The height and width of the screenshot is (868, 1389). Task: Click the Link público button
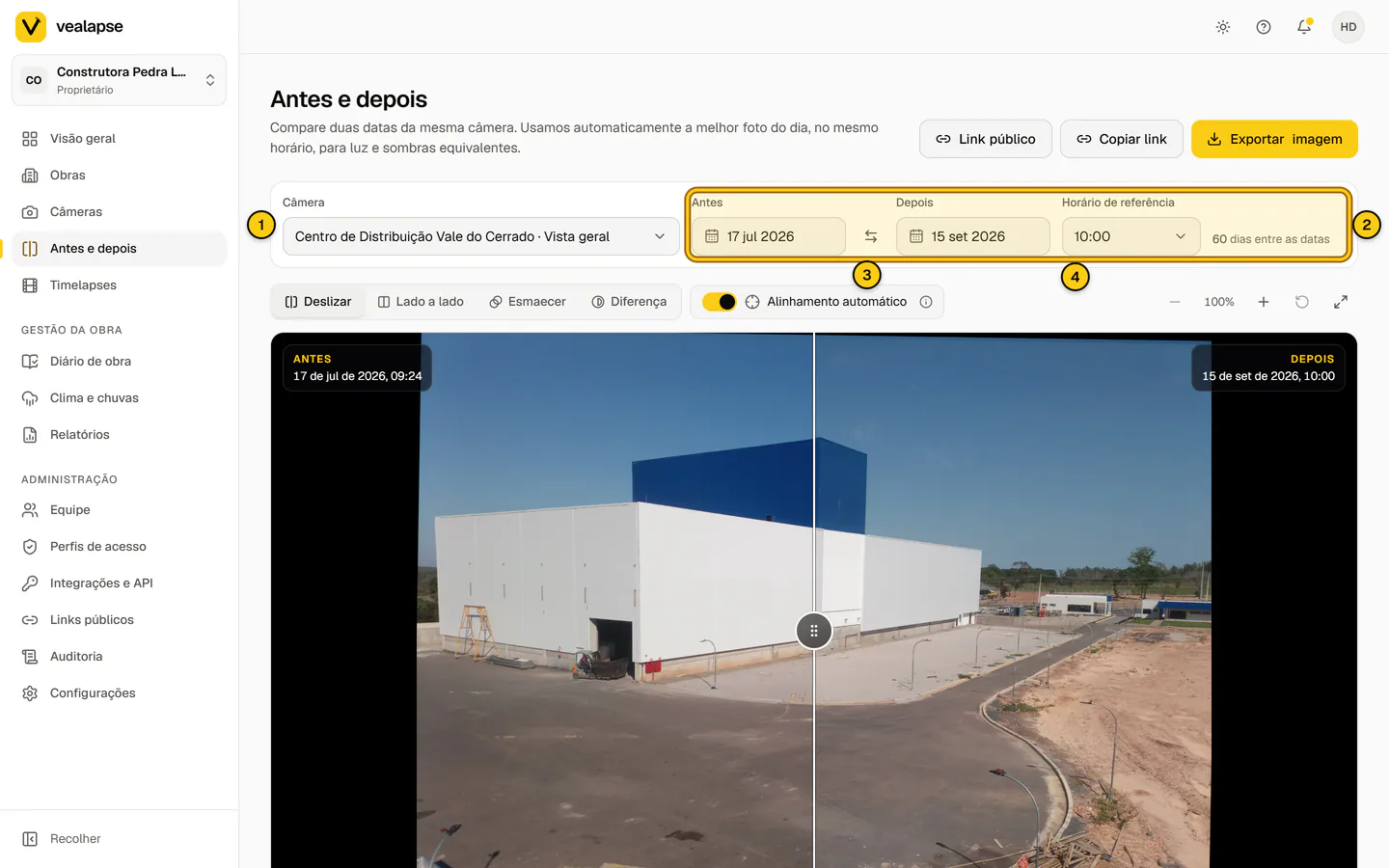[985, 139]
